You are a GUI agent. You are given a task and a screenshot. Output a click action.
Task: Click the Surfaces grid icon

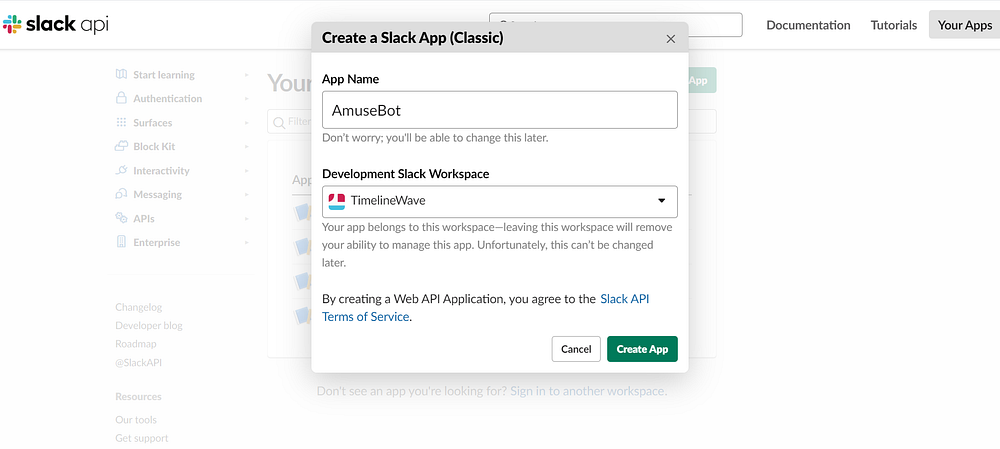[121, 122]
